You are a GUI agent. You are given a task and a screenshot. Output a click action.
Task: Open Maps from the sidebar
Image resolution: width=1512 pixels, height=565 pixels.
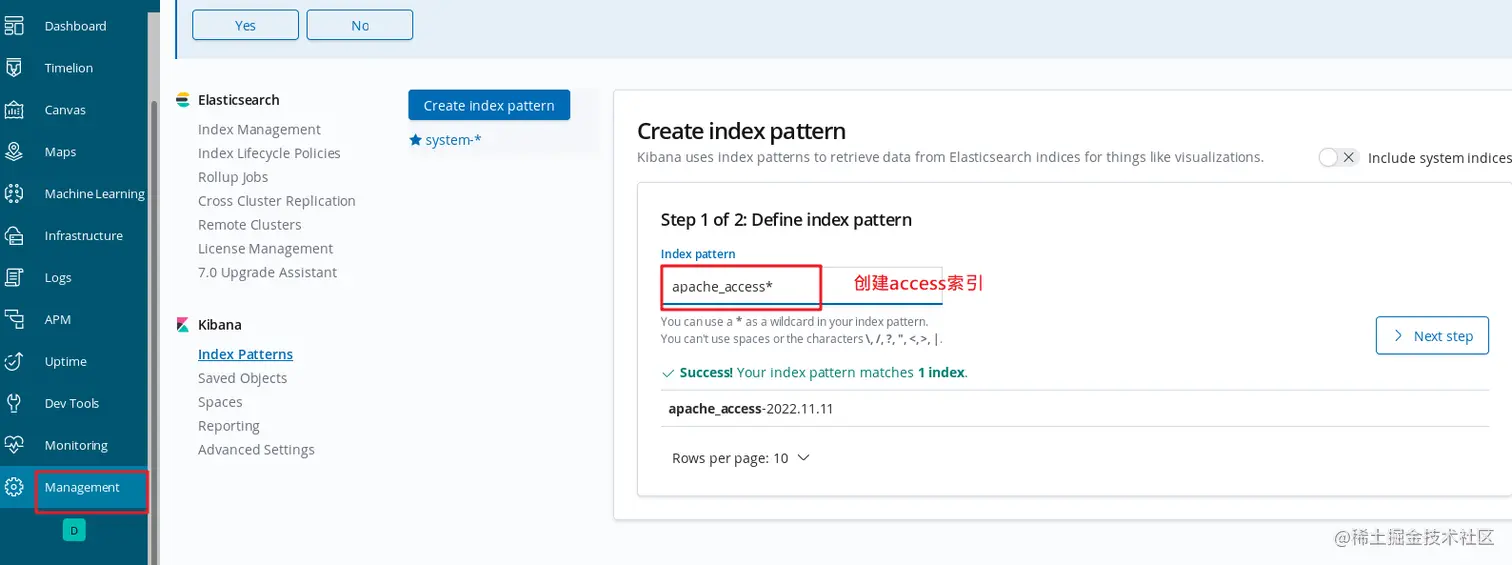pos(60,152)
